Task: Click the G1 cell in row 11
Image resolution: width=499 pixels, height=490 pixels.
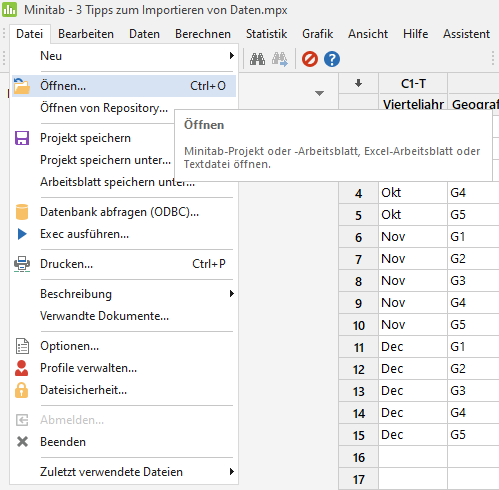Action: (x=473, y=347)
